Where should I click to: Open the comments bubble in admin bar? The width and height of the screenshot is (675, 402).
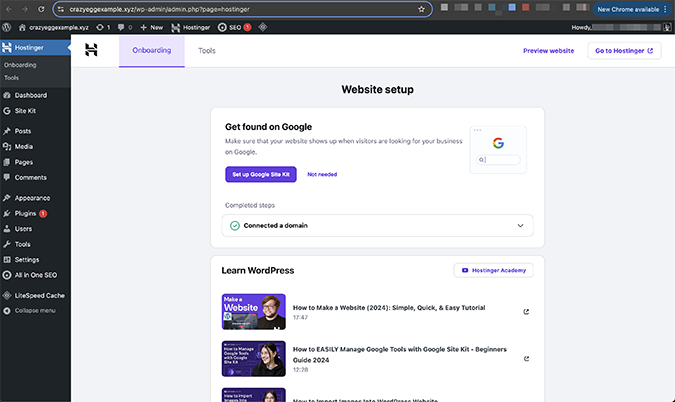coord(125,27)
